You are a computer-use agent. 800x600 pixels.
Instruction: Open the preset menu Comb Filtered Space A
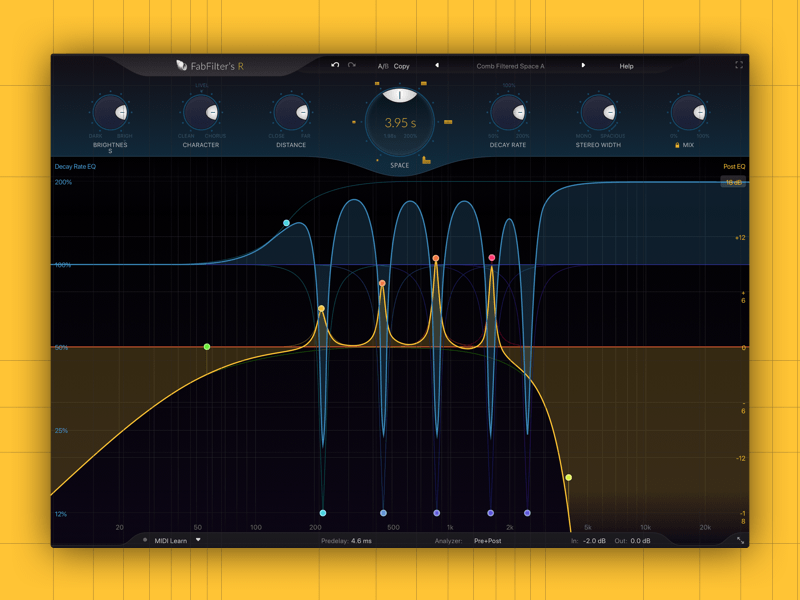point(510,66)
